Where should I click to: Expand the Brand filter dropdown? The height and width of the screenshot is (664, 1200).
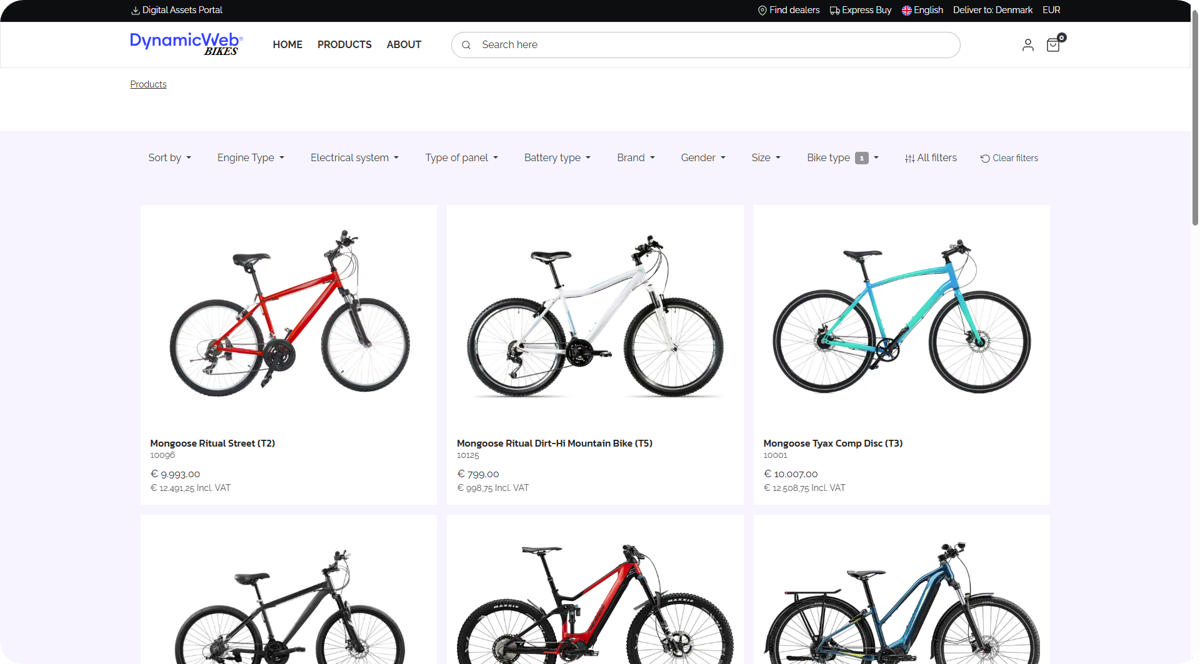635,158
